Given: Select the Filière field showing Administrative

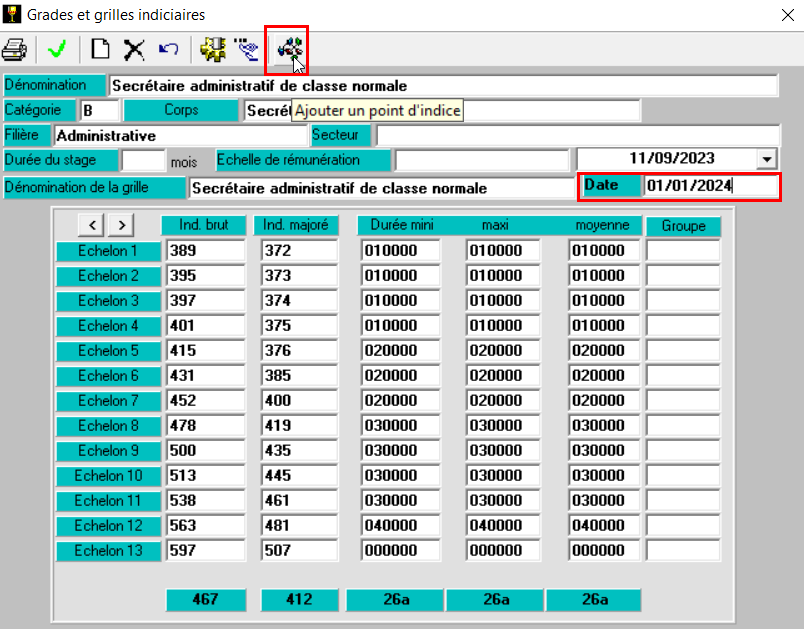Looking at the screenshot, I should pyautogui.click(x=180, y=135).
